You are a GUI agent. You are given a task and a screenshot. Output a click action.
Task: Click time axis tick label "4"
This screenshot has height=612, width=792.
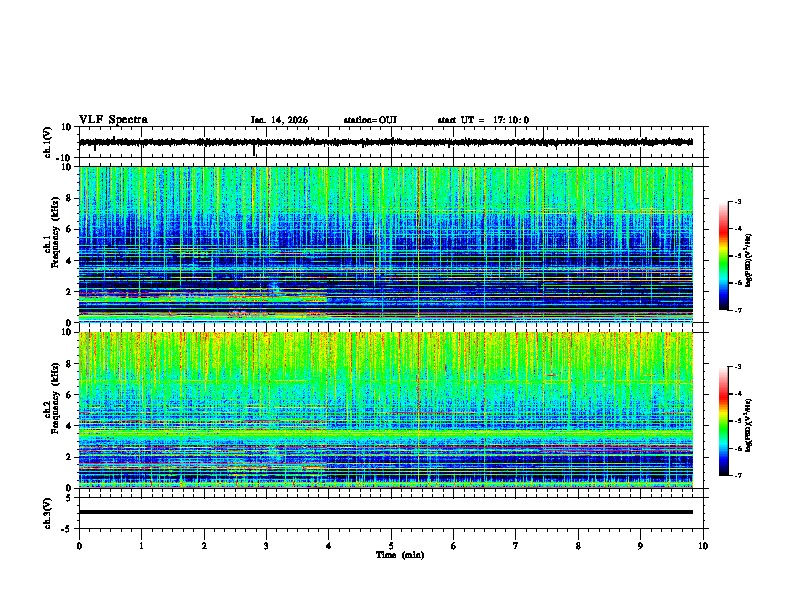click(329, 546)
